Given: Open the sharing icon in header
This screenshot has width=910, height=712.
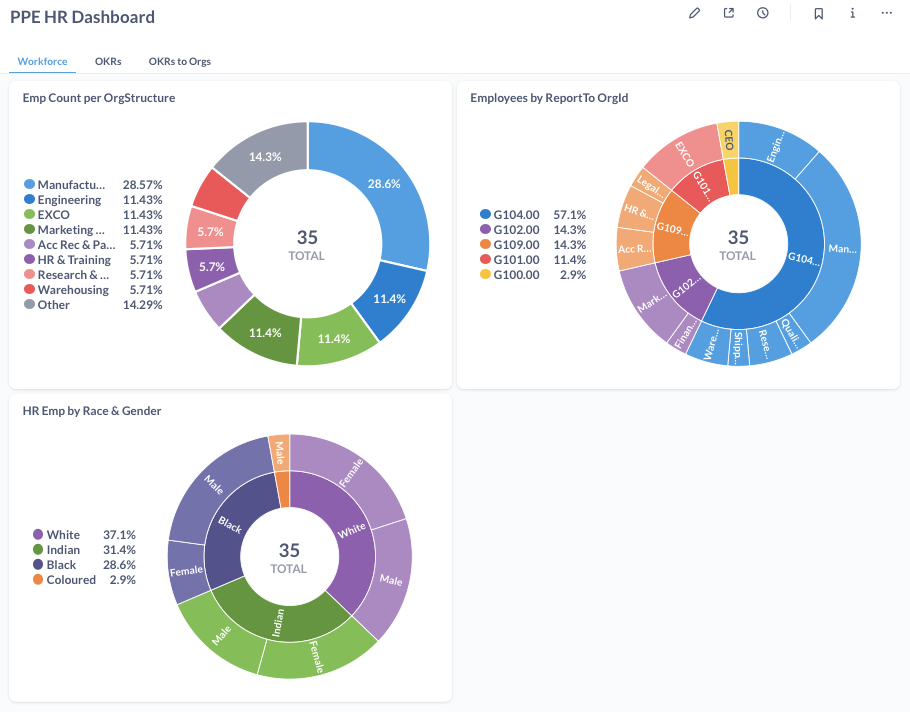Looking at the screenshot, I should (729, 14).
